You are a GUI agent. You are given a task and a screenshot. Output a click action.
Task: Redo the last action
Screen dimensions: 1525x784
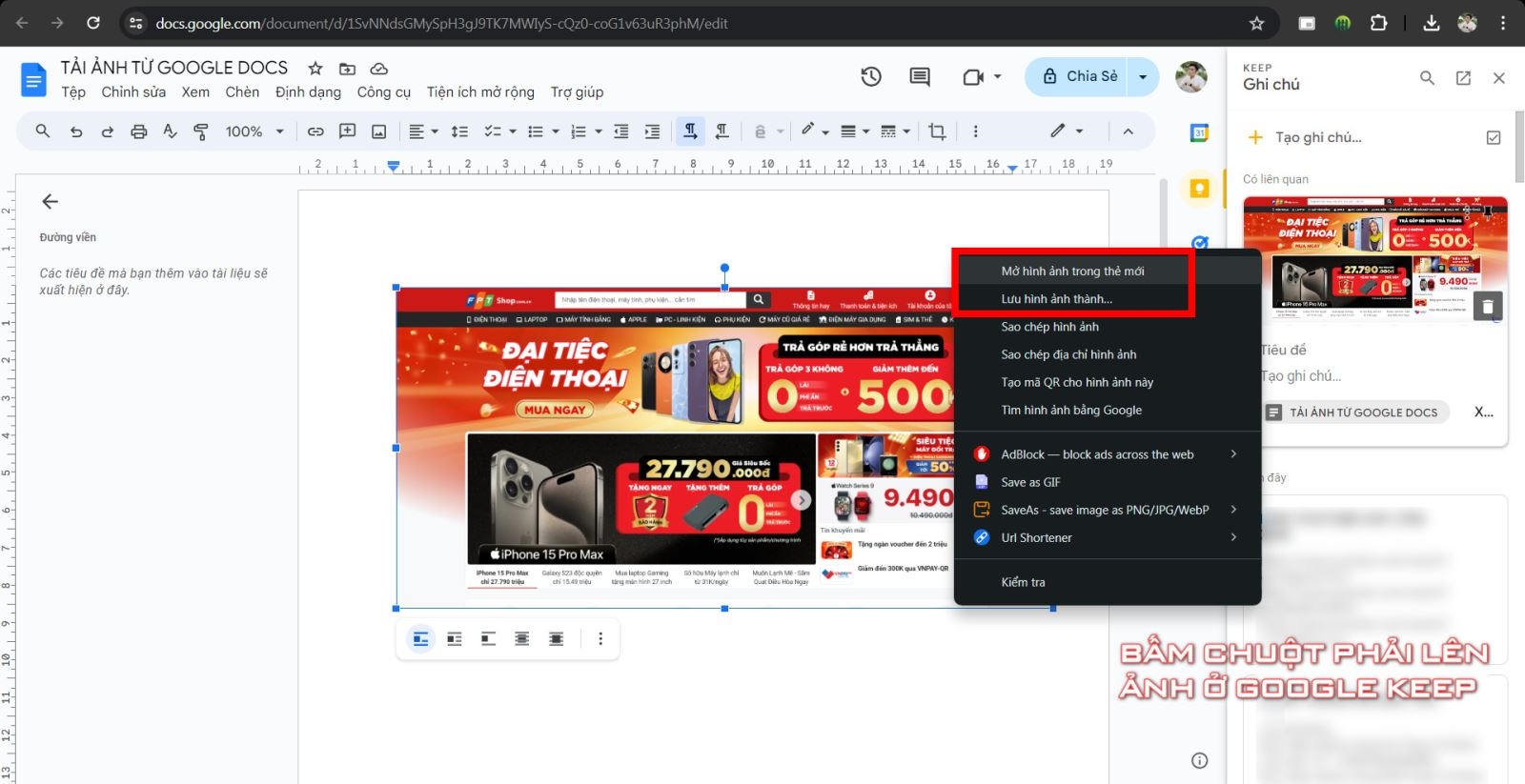coord(108,131)
